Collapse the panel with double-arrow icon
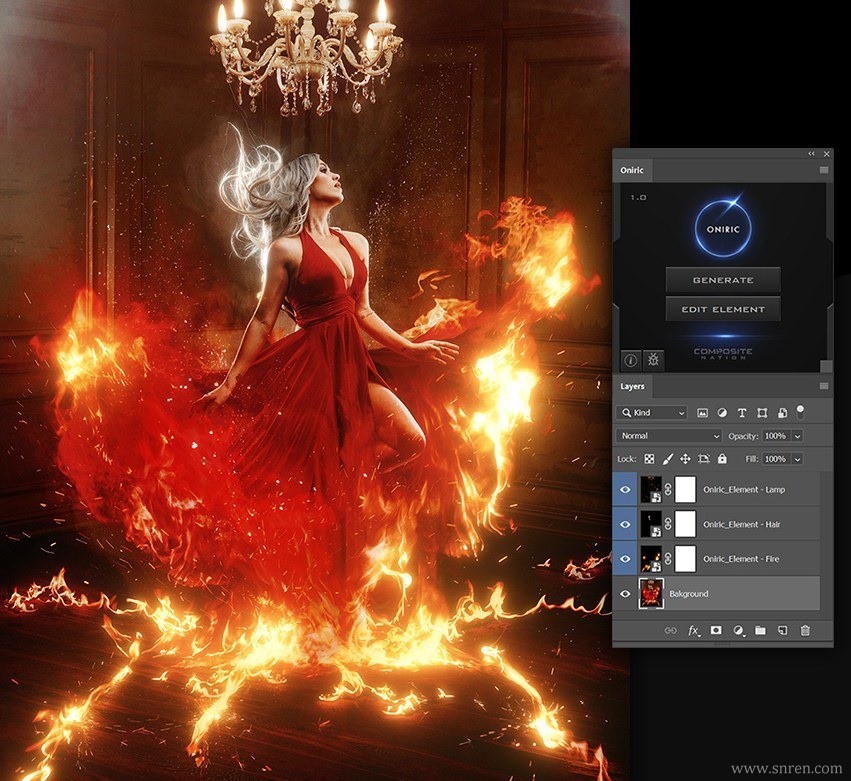 coord(811,154)
